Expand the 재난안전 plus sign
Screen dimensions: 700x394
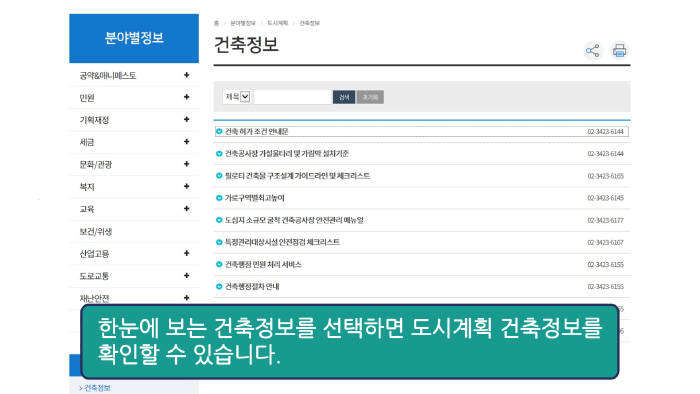coord(187,298)
